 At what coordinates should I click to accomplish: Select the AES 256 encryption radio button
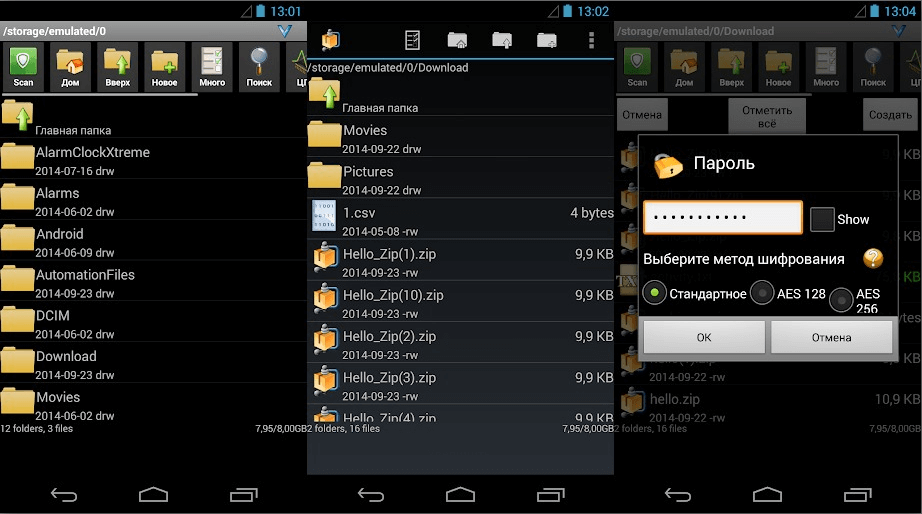click(841, 298)
